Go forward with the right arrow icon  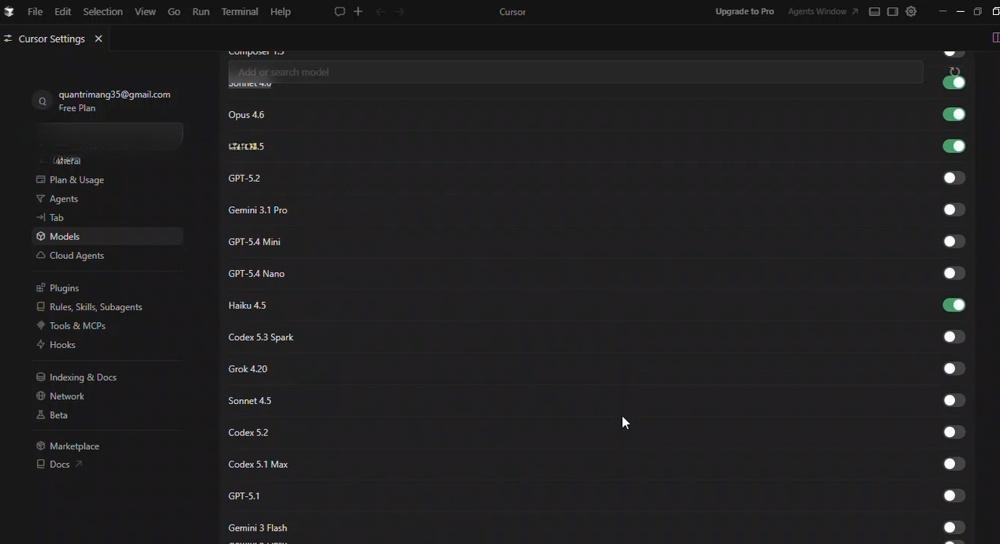(399, 11)
